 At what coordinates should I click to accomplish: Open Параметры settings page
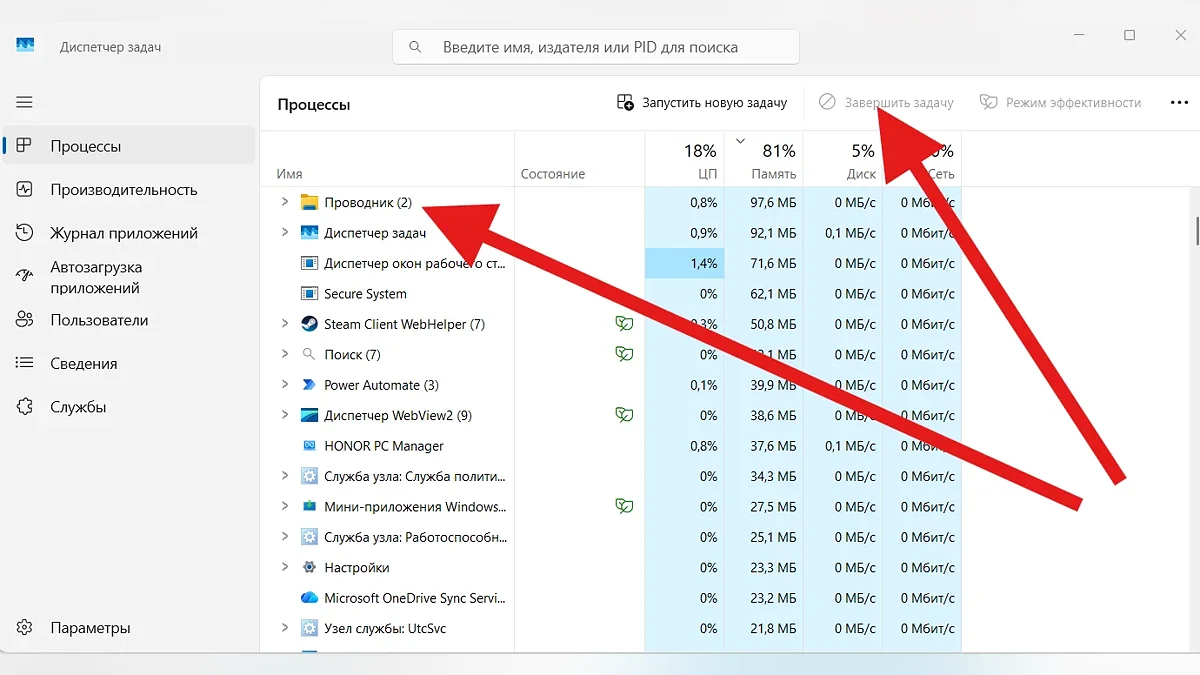[130, 628]
